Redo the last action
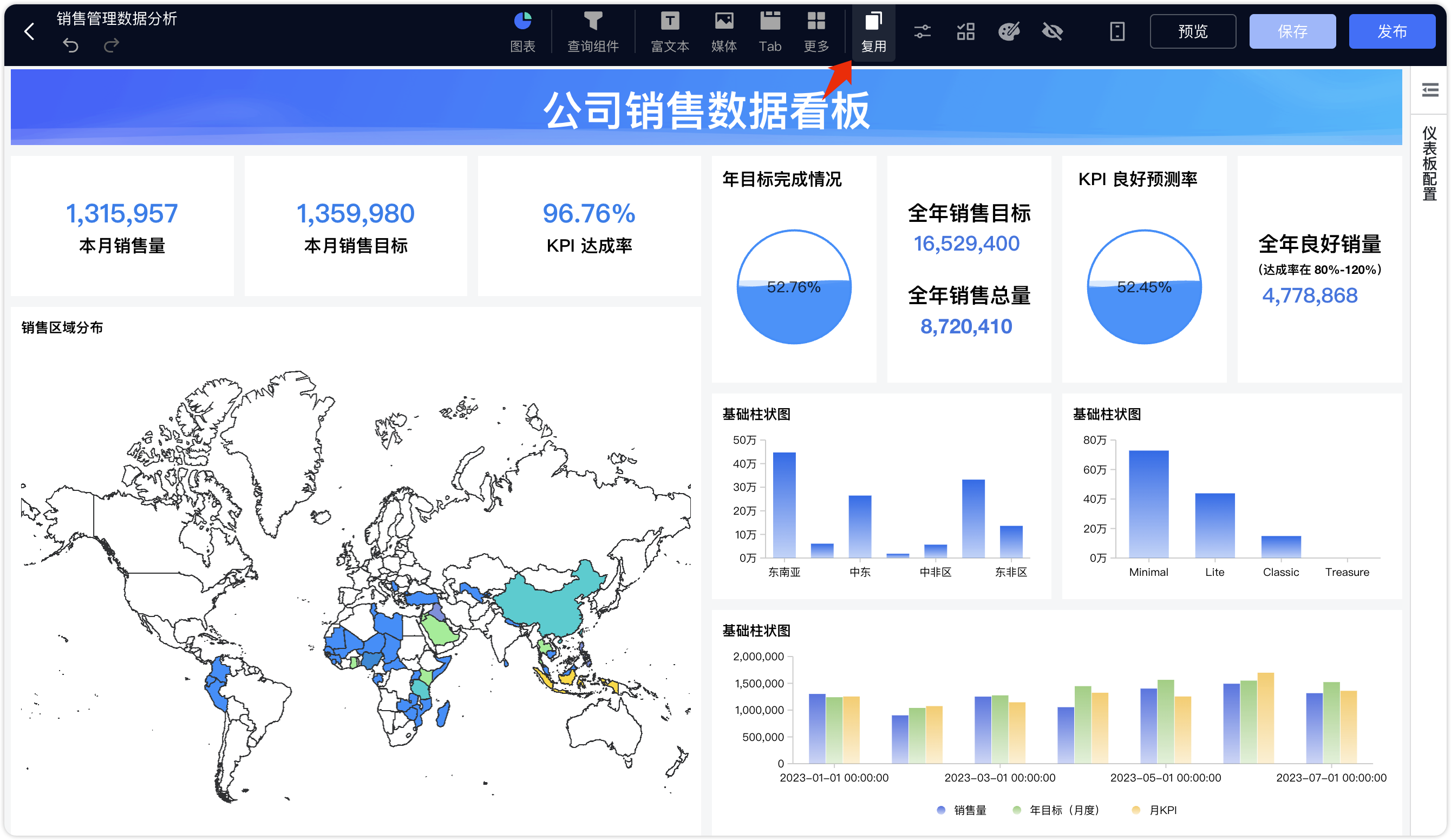Image resolution: width=1451 pixels, height=840 pixels. (112, 45)
